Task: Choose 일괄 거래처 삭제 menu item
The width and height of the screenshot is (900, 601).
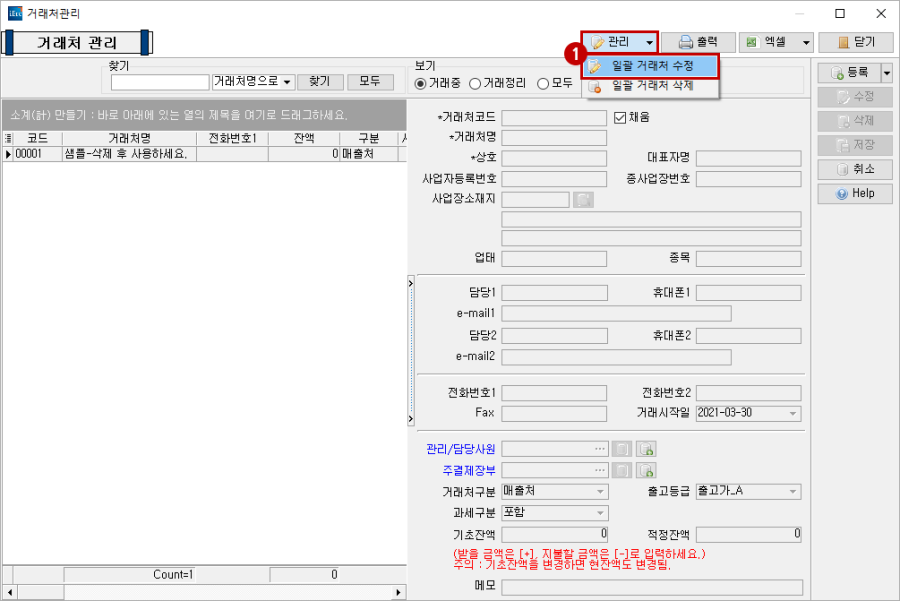Action: [652, 87]
